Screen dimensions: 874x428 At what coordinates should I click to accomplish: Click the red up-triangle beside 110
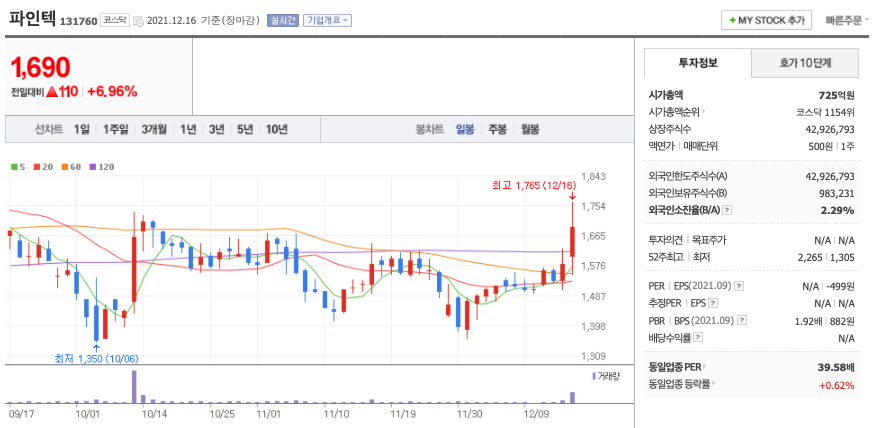(x=52, y=92)
